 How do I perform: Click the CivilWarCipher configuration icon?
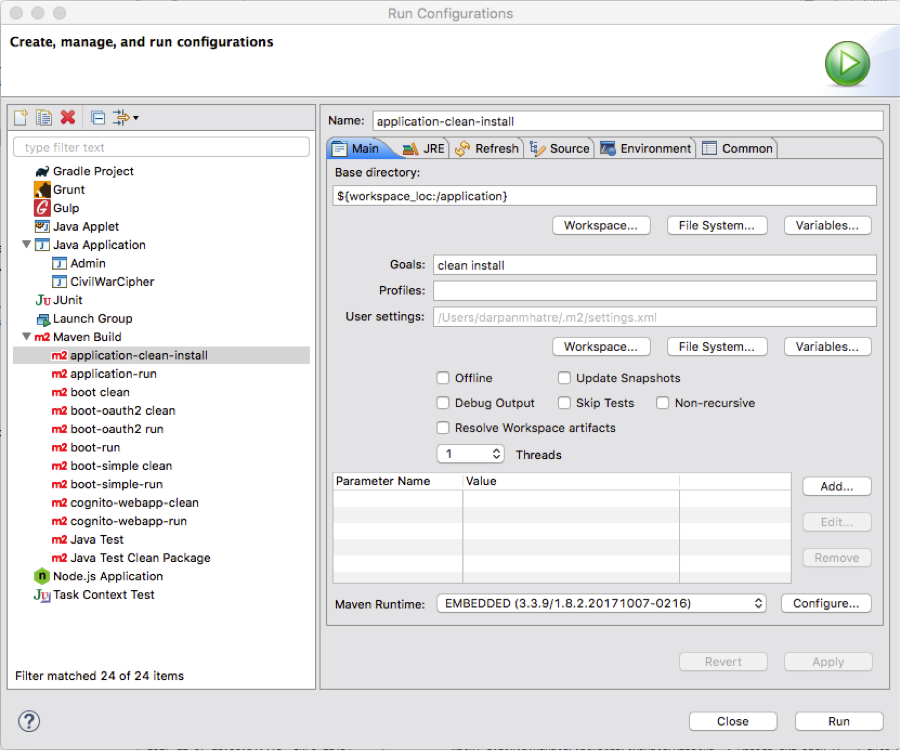point(59,282)
